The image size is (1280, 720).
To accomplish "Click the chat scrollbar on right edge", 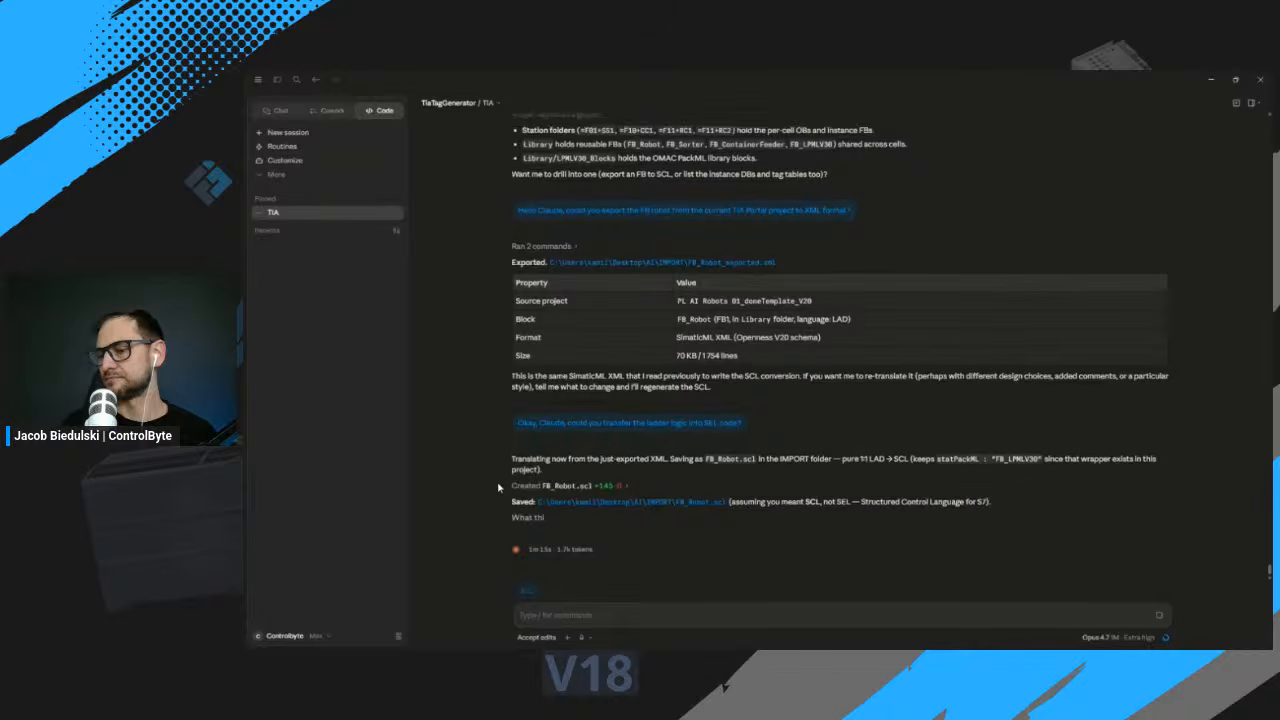I will [1270, 571].
